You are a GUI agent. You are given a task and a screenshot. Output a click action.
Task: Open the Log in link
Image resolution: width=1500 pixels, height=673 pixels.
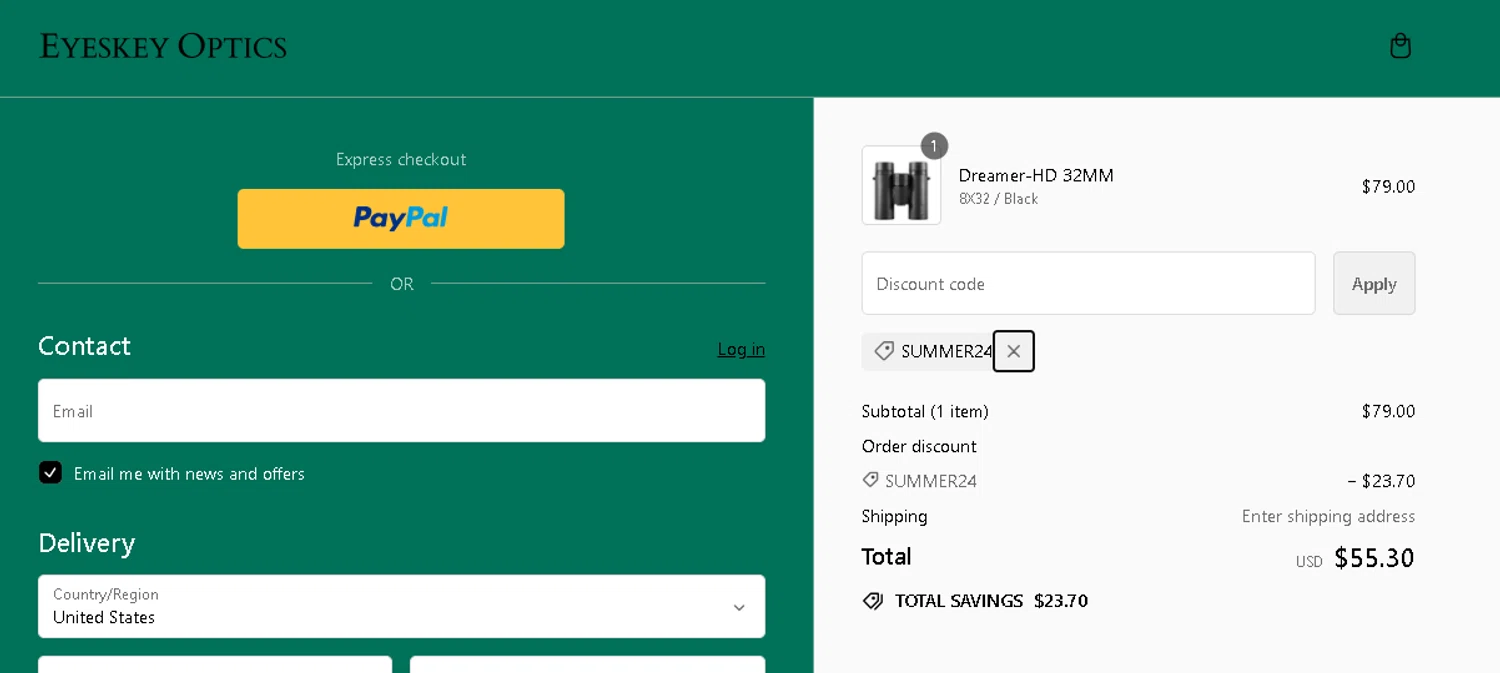tap(741, 349)
